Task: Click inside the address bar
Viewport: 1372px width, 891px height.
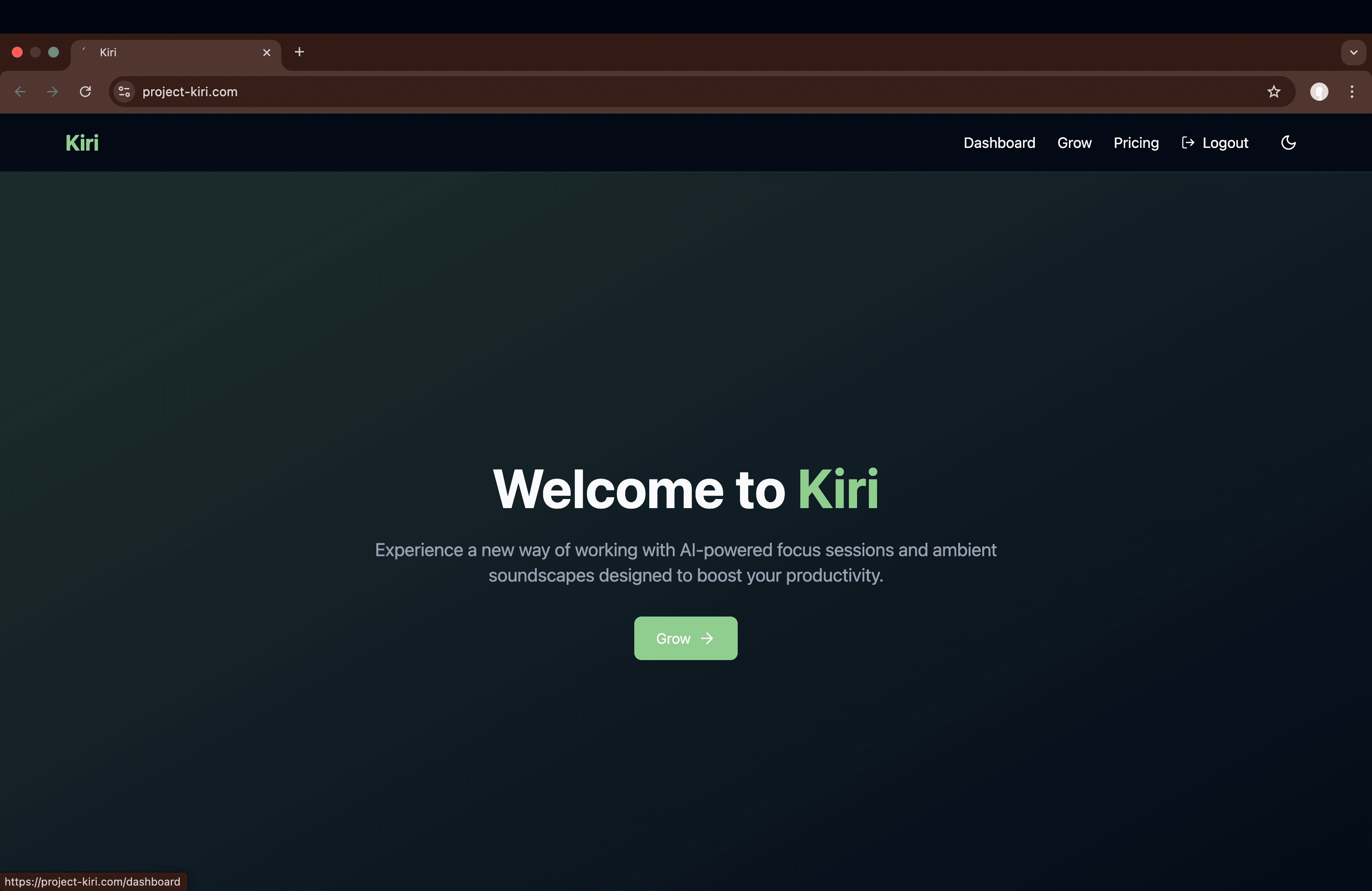Action: pos(403,92)
